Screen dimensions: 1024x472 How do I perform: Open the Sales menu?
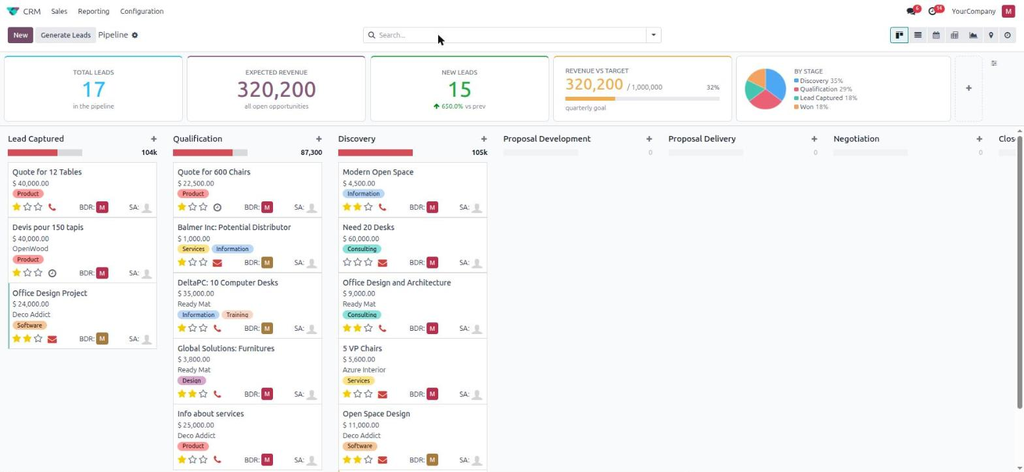pos(59,11)
